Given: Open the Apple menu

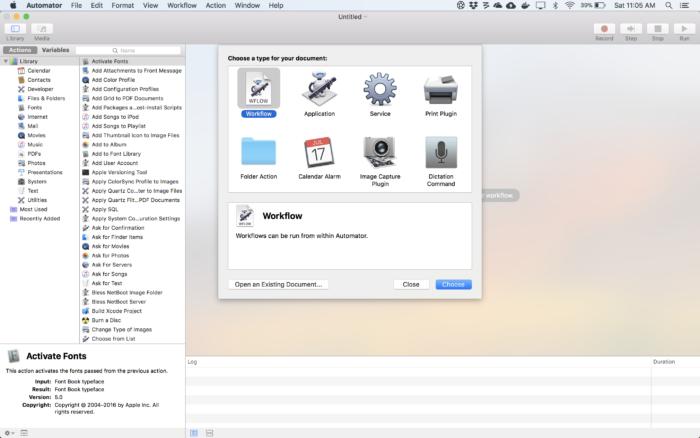Looking at the screenshot, I should pos(13,5).
